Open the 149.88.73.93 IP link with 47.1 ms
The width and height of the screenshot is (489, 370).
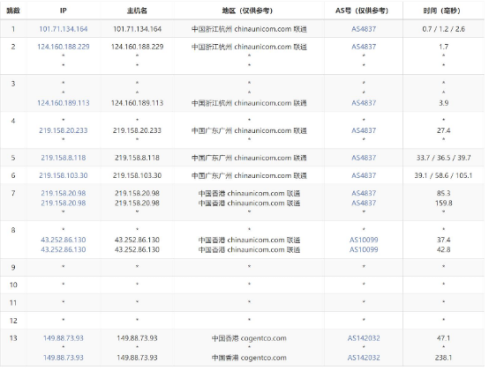(63, 338)
